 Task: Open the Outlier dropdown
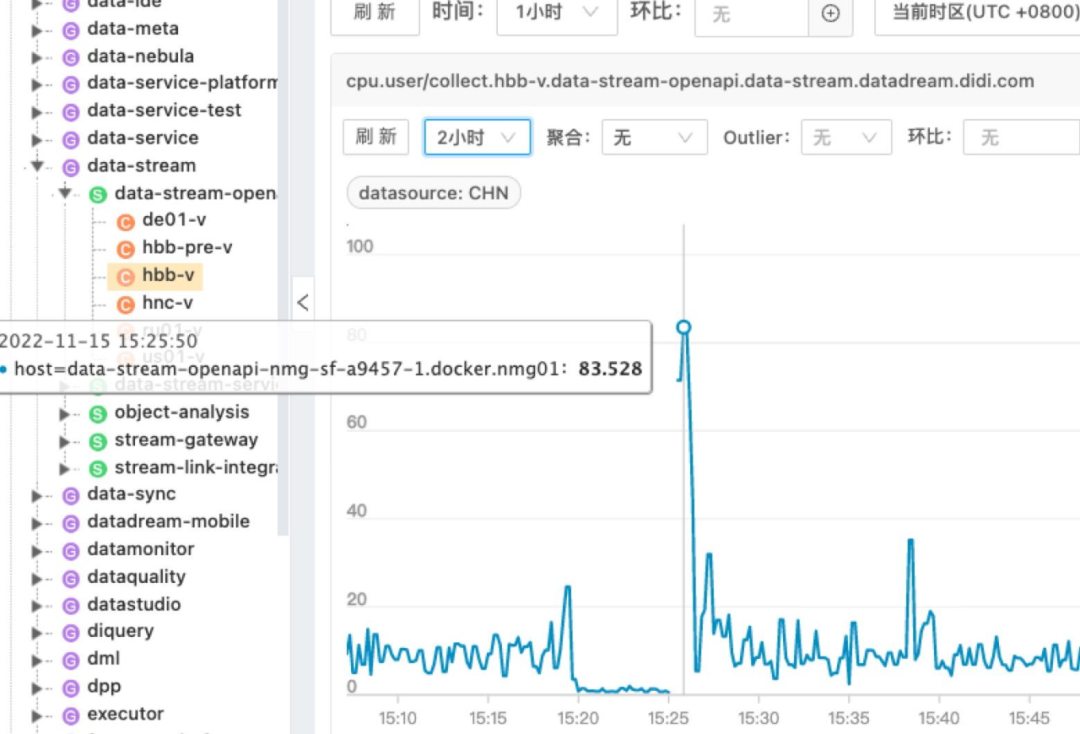pyautogui.click(x=846, y=137)
